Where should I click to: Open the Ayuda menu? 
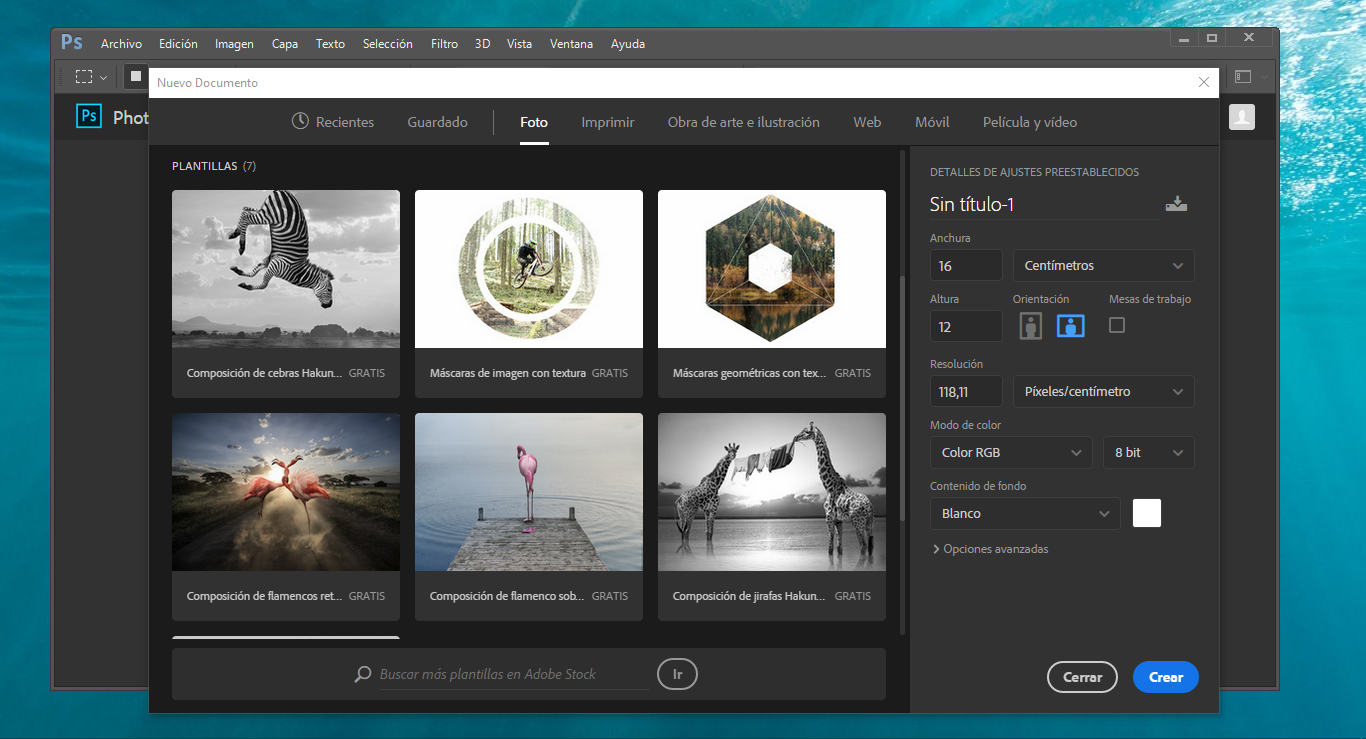click(628, 44)
